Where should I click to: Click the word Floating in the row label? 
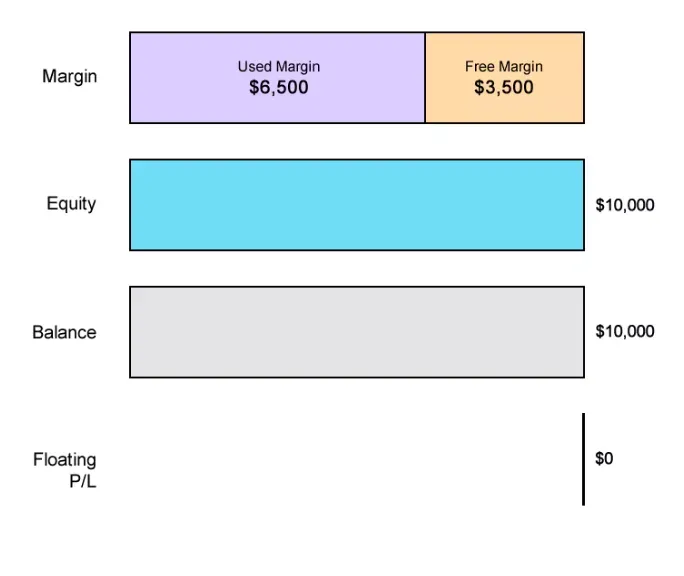click(65, 460)
